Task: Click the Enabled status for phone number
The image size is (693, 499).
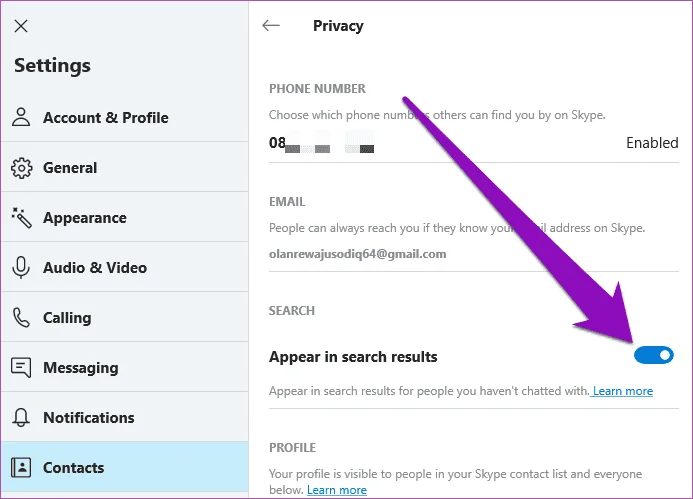Action: pos(652,143)
